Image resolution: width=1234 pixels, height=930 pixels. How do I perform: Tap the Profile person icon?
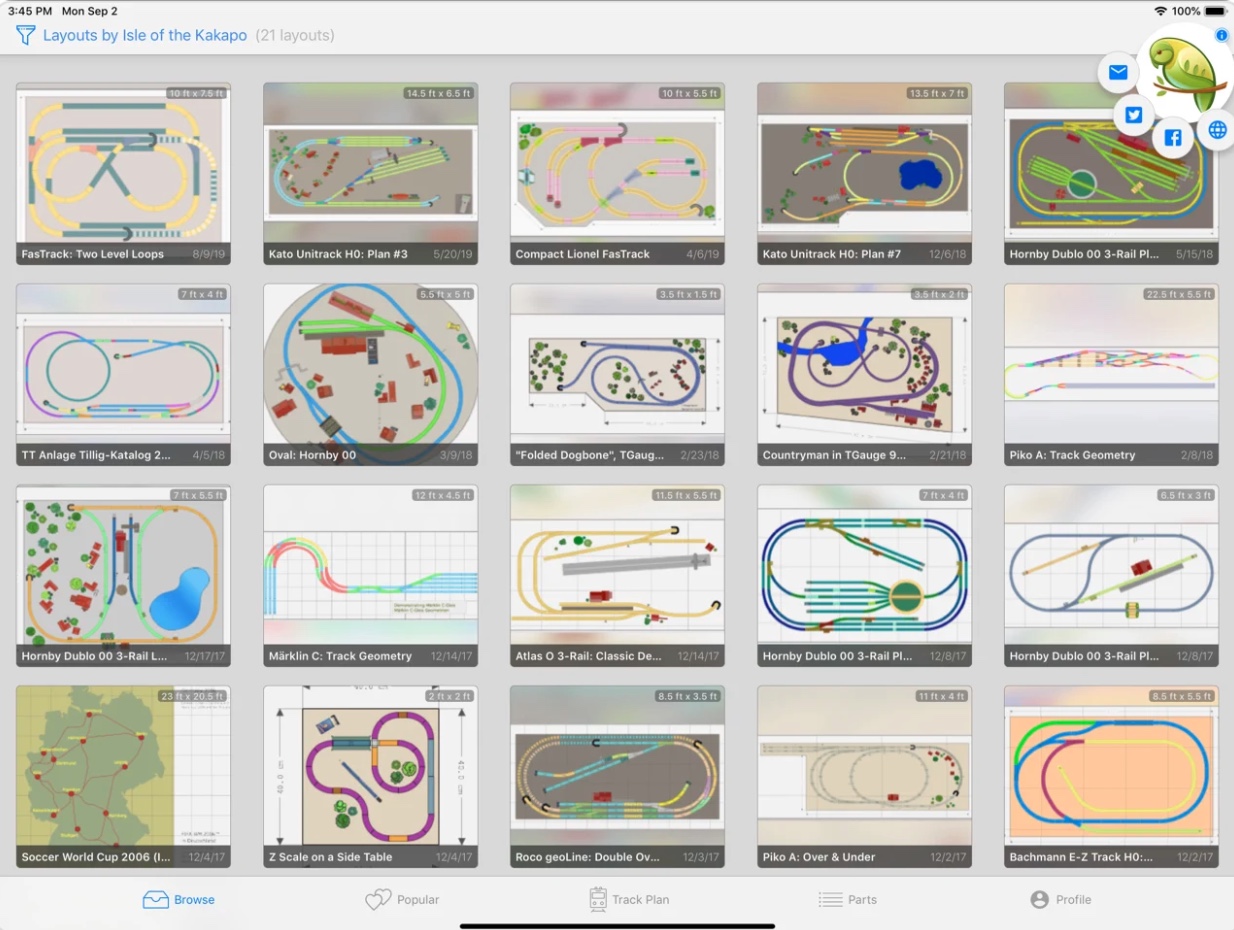click(x=1039, y=900)
